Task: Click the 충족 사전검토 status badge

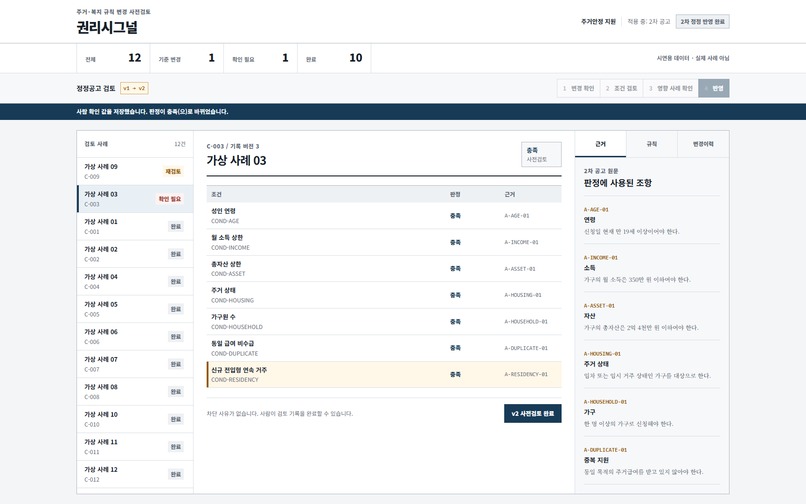Action: (541, 154)
